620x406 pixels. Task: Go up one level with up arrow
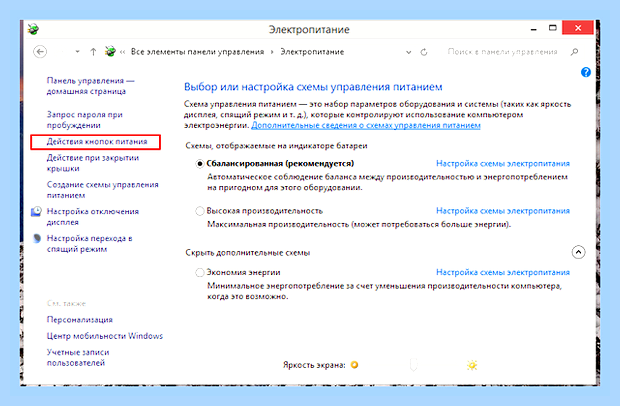pyautogui.click(x=93, y=52)
